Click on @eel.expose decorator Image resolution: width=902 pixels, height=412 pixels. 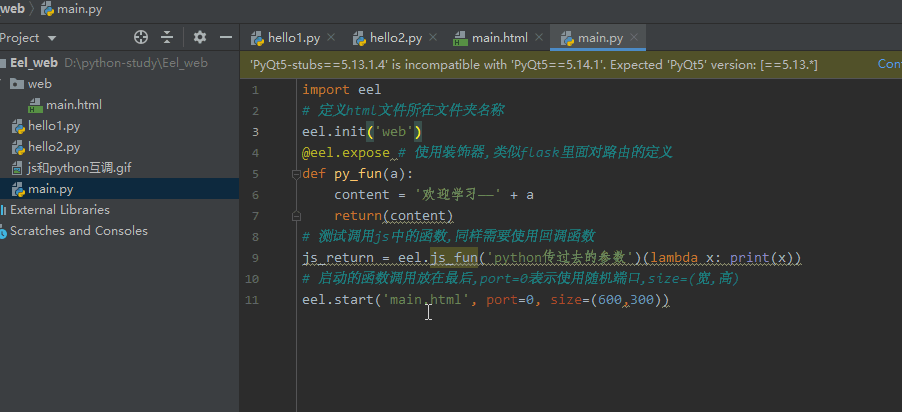[x=346, y=152]
